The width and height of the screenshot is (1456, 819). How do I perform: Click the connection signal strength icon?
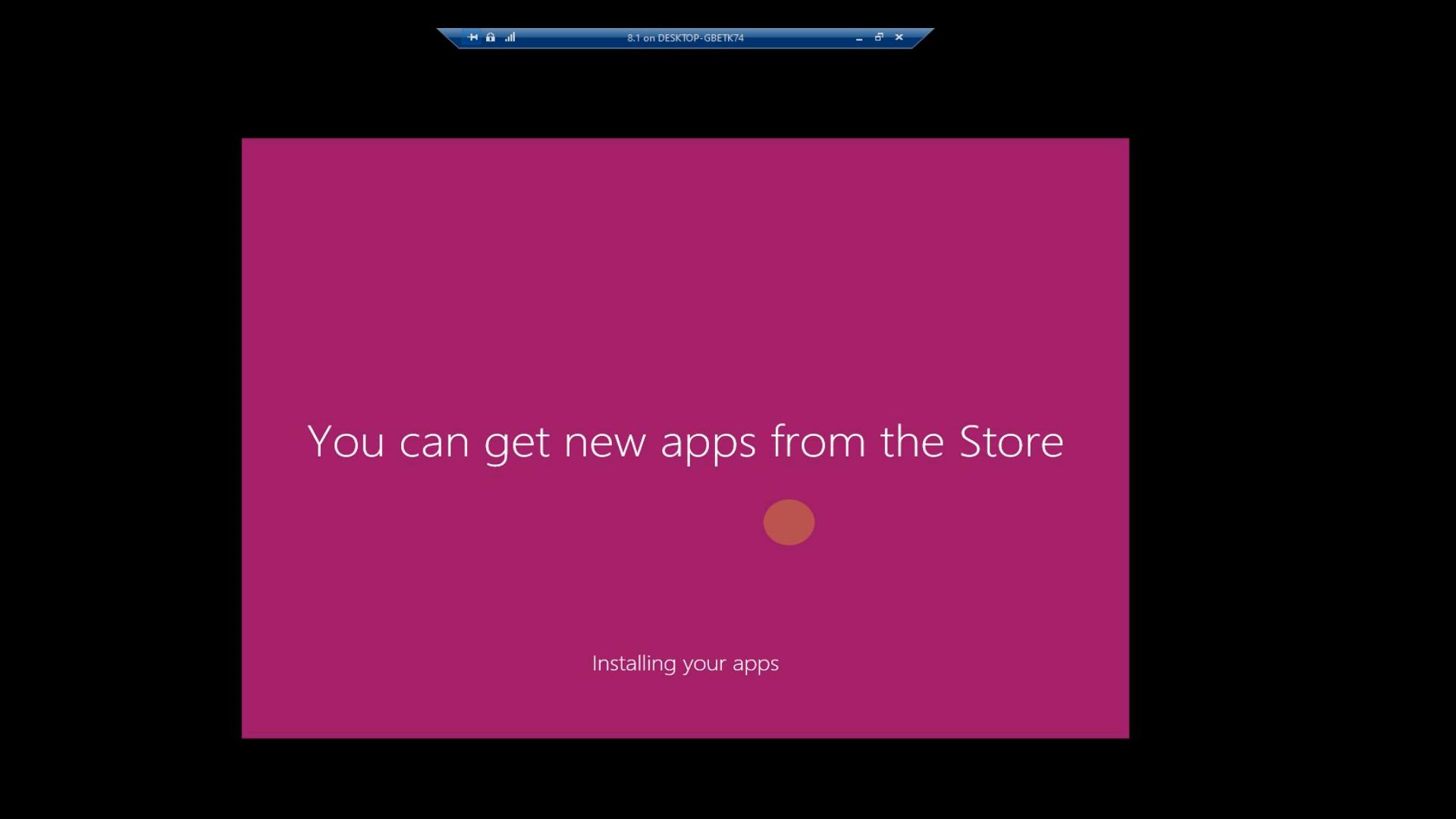510,37
